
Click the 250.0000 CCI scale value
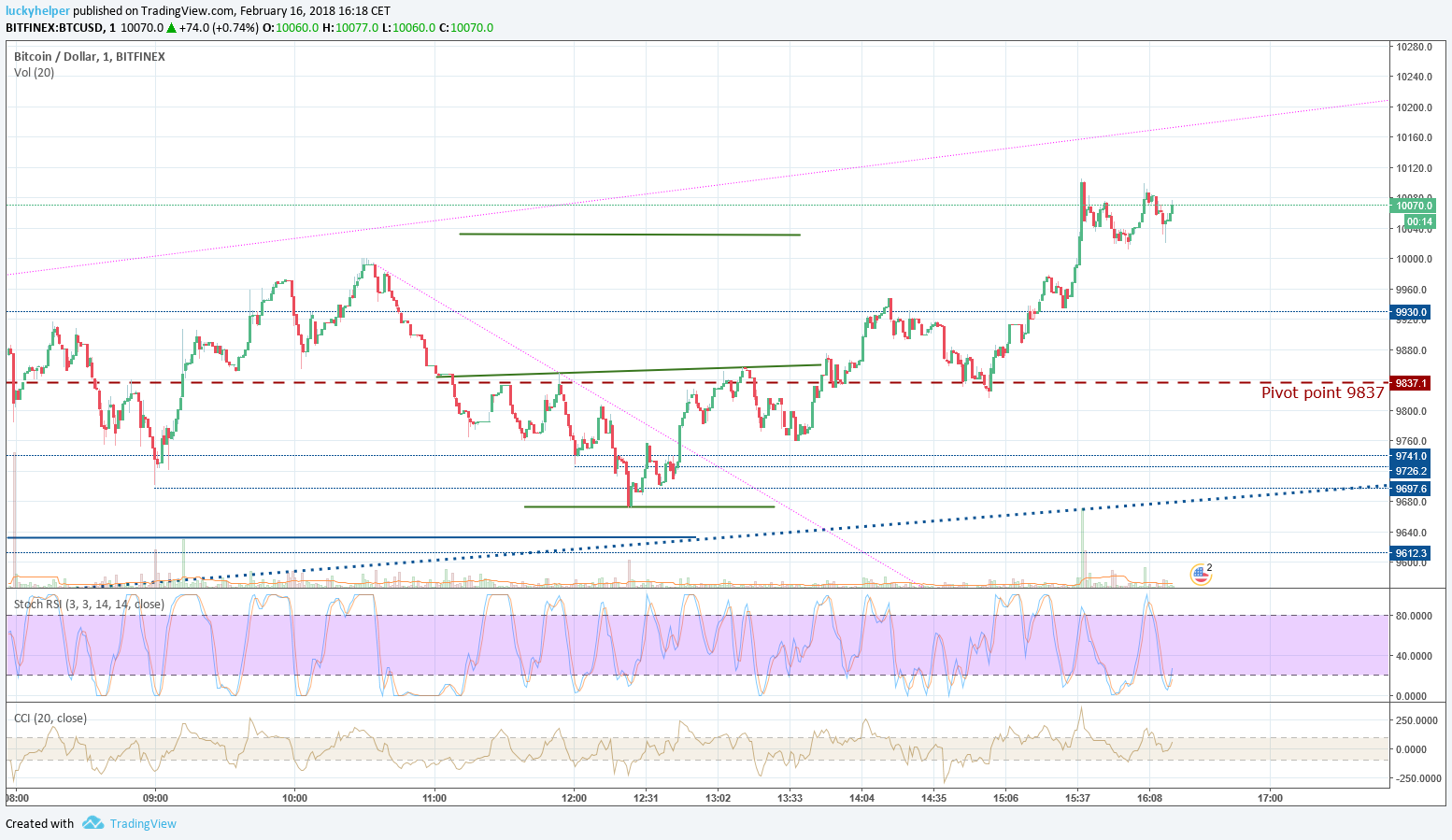coord(1415,720)
